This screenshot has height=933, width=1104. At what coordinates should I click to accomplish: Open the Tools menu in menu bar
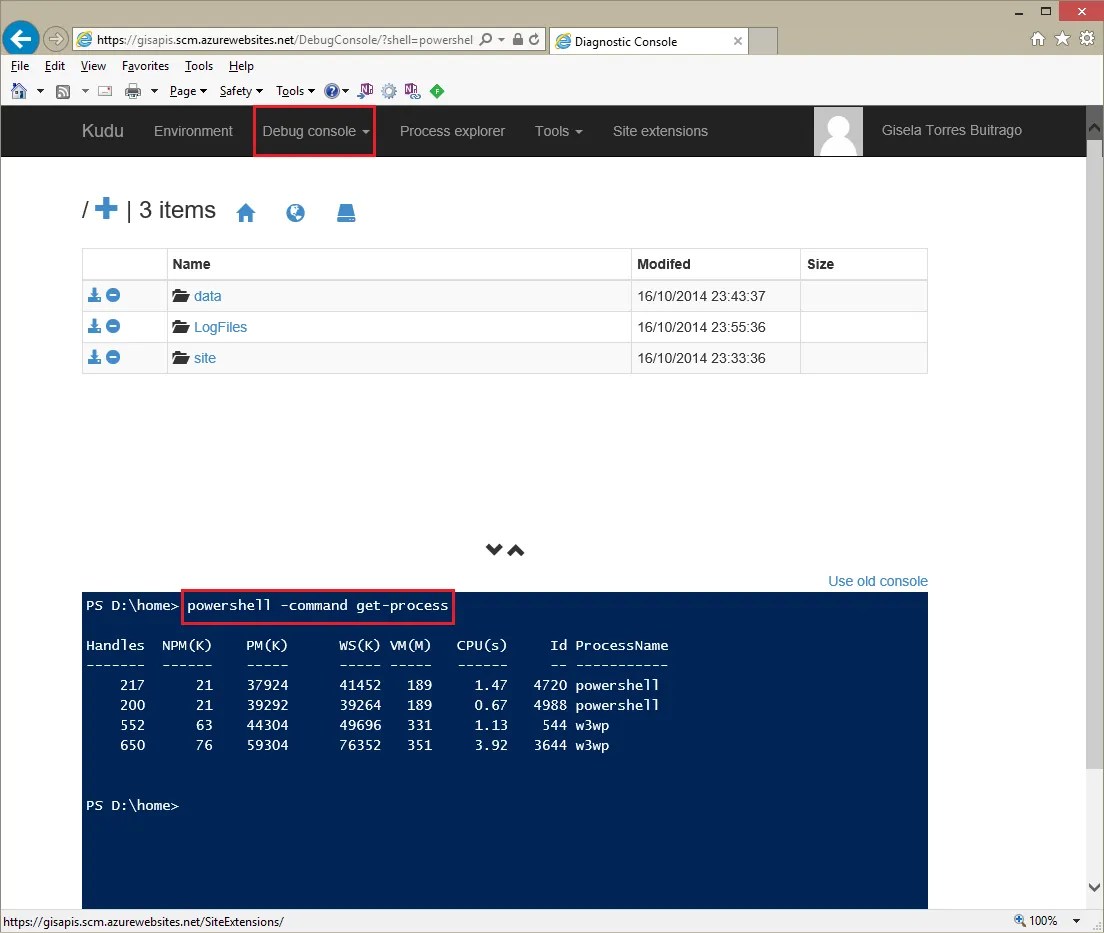tap(199, 65)
